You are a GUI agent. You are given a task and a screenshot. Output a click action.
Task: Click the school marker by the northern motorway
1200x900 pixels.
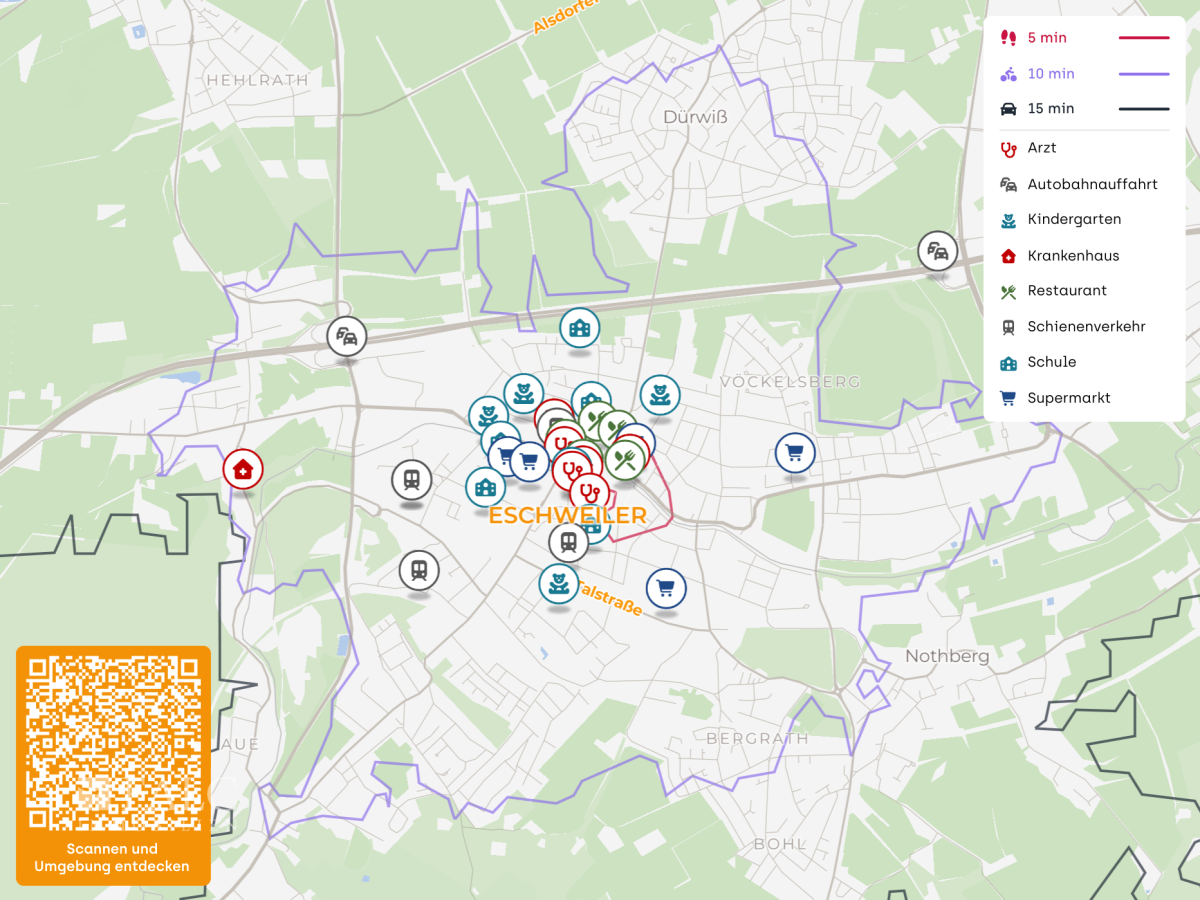[x=579, y=327]
